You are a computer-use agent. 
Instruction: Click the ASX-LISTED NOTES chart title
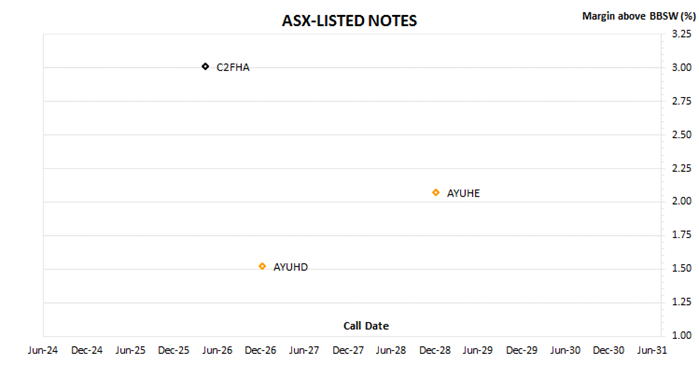click(x=350, y=21)
